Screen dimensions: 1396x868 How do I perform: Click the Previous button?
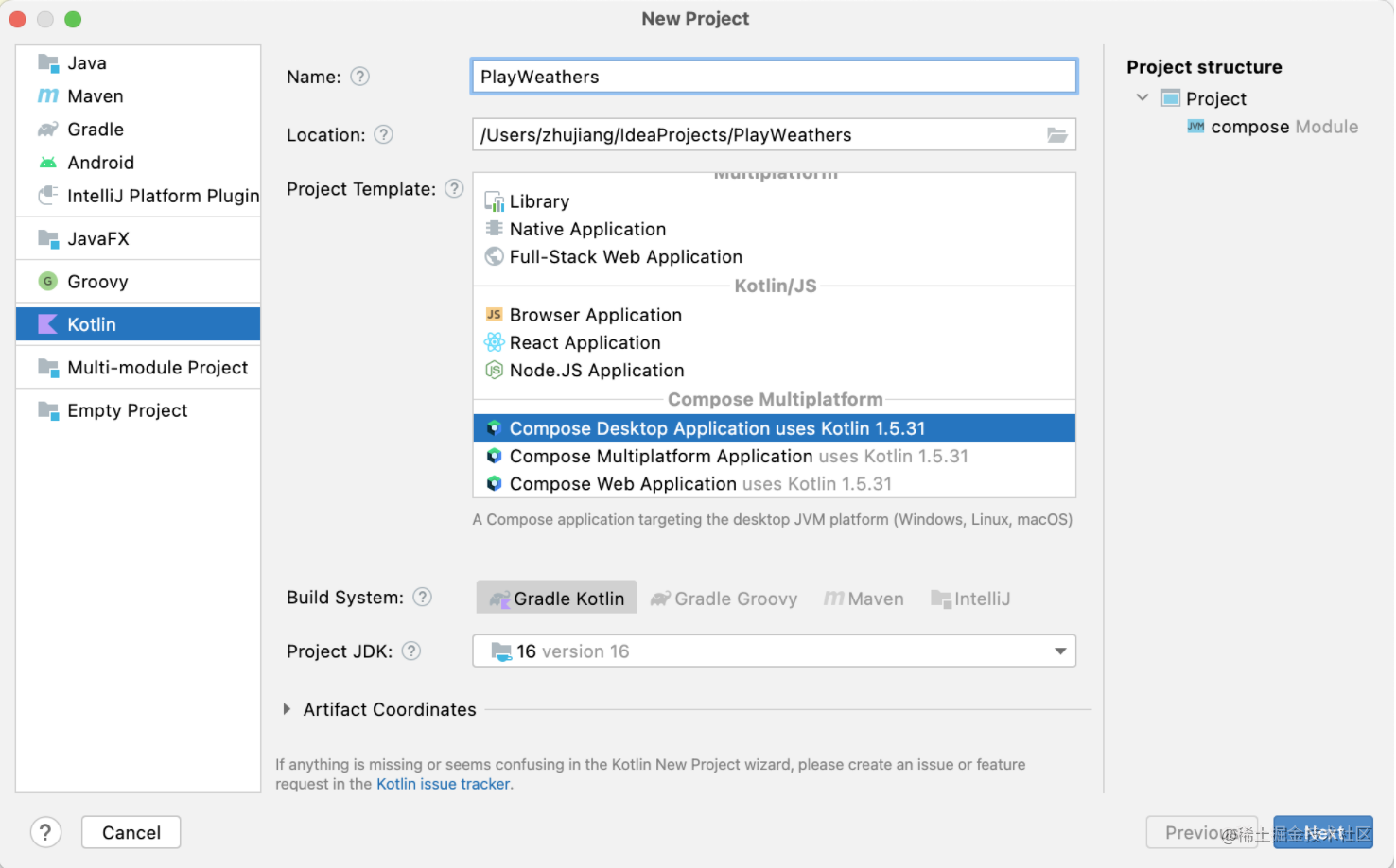1201,832
